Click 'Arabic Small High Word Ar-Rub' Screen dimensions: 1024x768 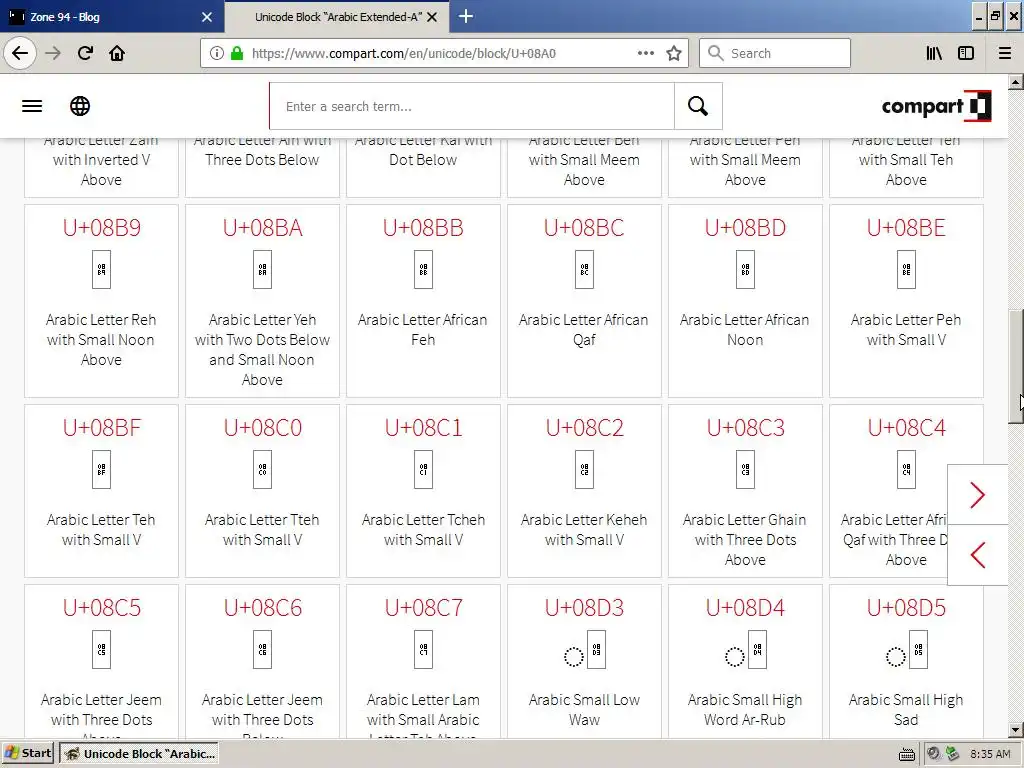745,710
